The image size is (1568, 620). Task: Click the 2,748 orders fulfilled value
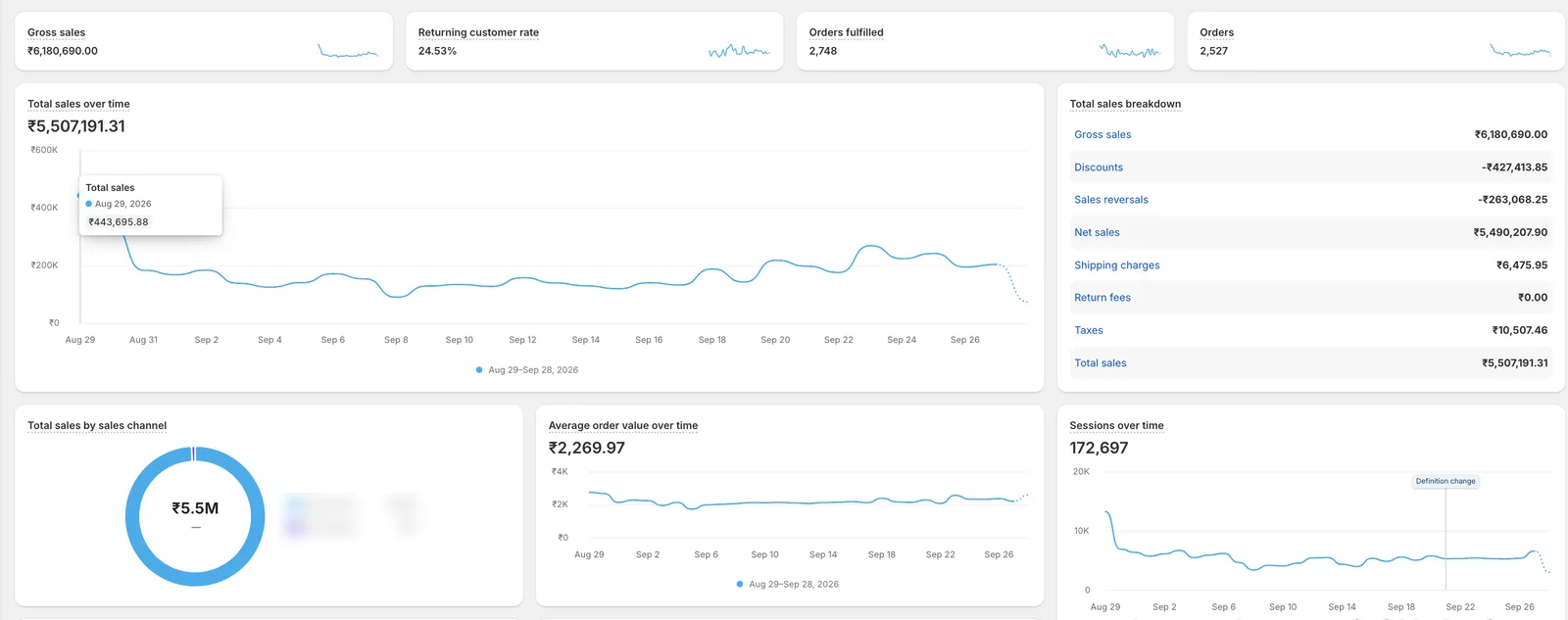pos(823,51)
